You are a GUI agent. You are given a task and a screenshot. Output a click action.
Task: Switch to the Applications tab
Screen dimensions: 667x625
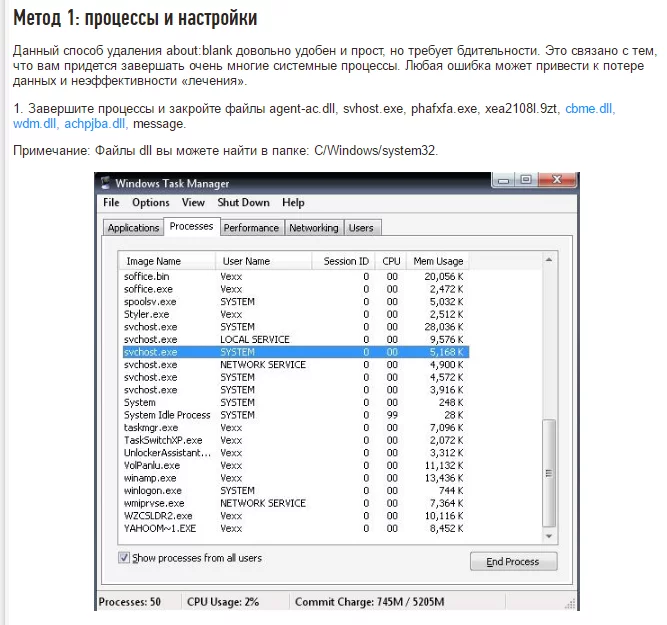tap(133, 228)
